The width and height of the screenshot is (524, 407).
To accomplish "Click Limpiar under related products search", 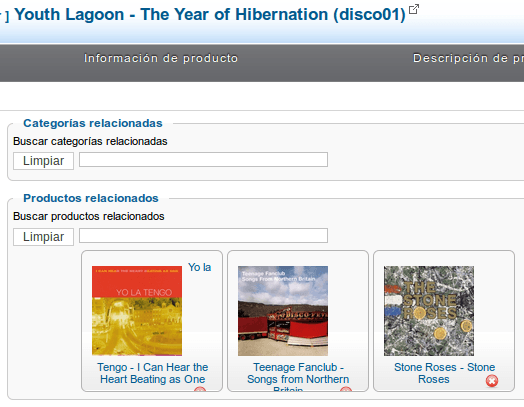I will [x=43, y=237].
